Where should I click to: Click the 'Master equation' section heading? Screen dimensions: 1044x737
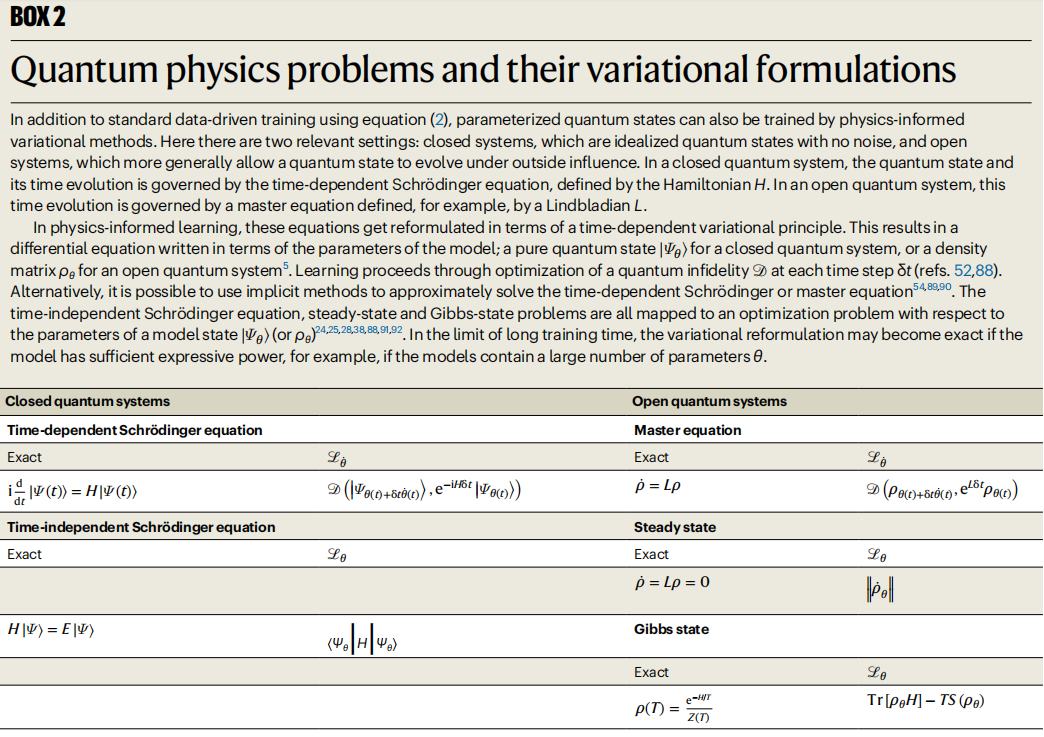pos(687,430)
